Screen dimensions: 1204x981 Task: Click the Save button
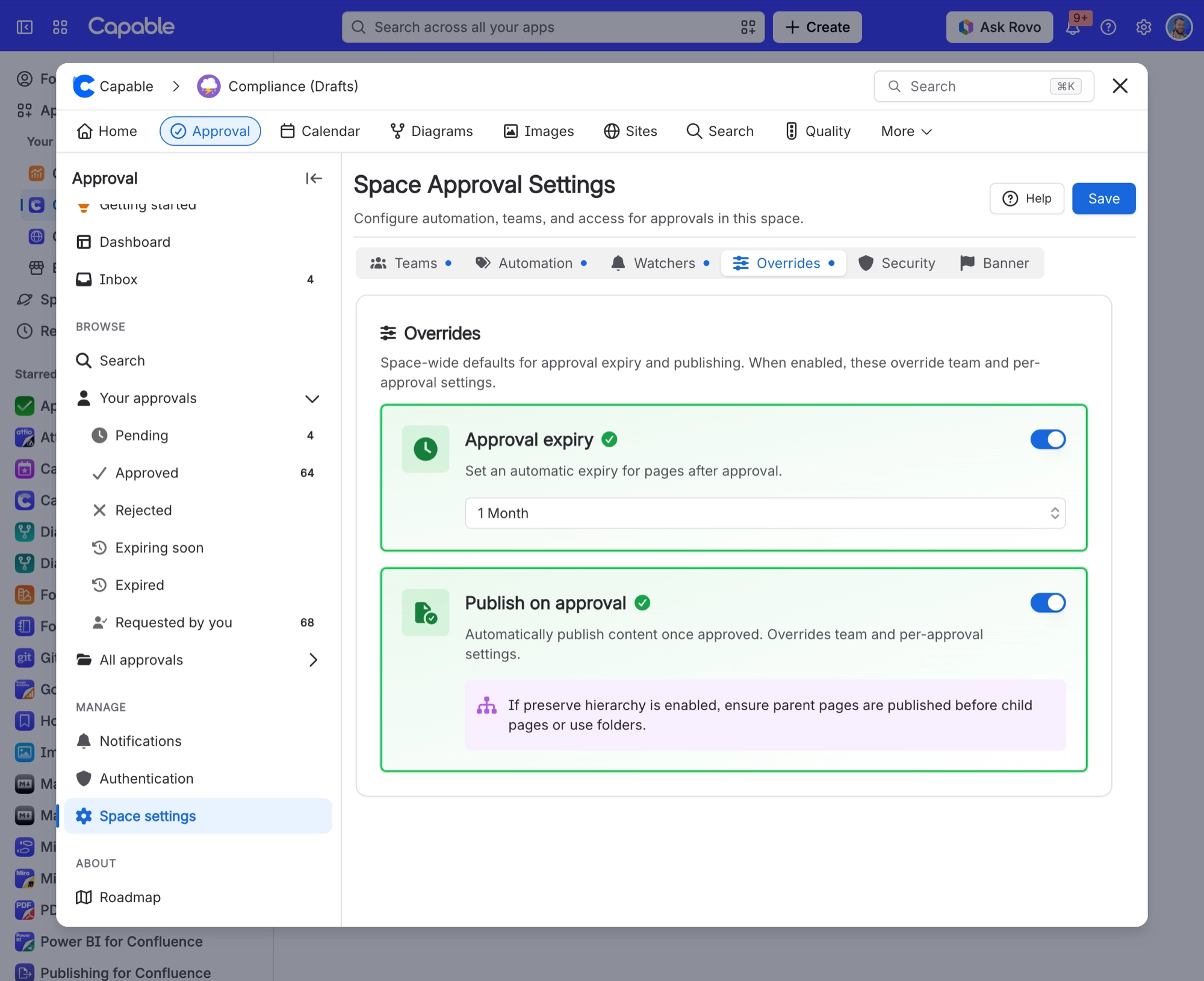1103,199
